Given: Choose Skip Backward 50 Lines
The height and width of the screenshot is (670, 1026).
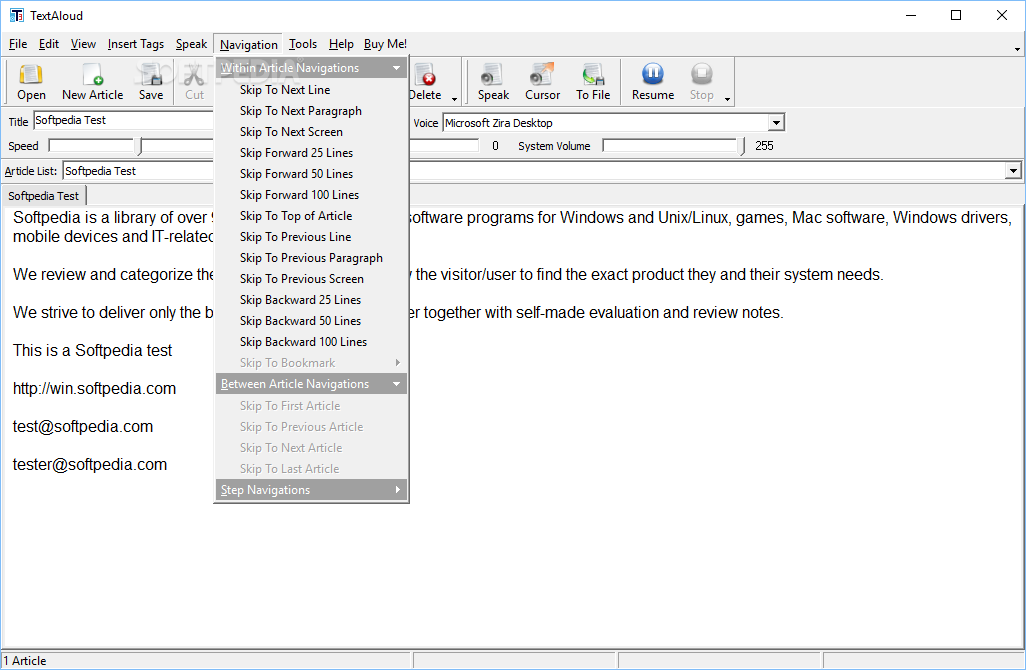Looking at the screenshot, I should (x=311, y=321).
